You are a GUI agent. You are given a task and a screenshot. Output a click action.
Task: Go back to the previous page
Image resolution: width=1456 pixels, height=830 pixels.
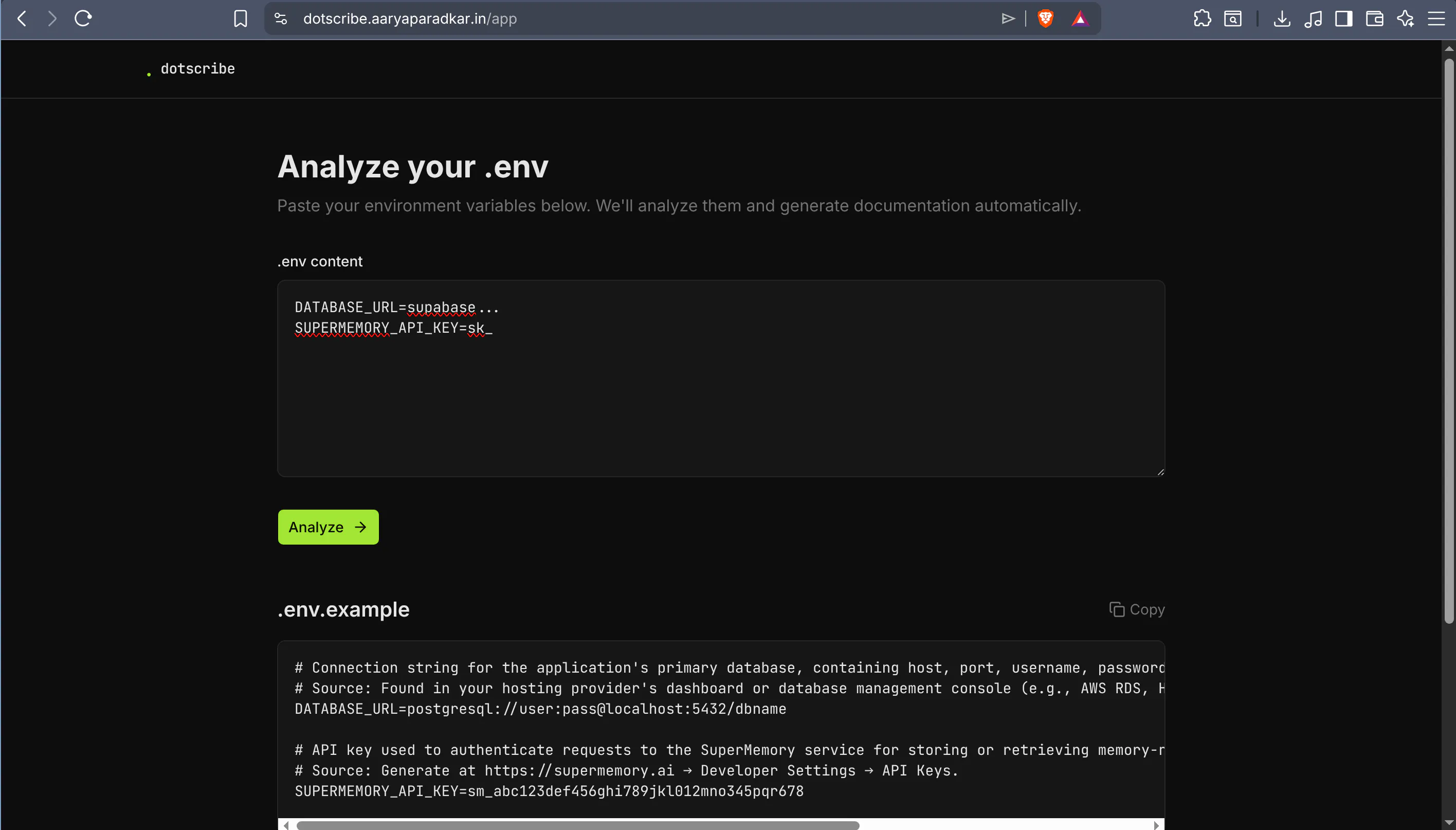point(22,19)
